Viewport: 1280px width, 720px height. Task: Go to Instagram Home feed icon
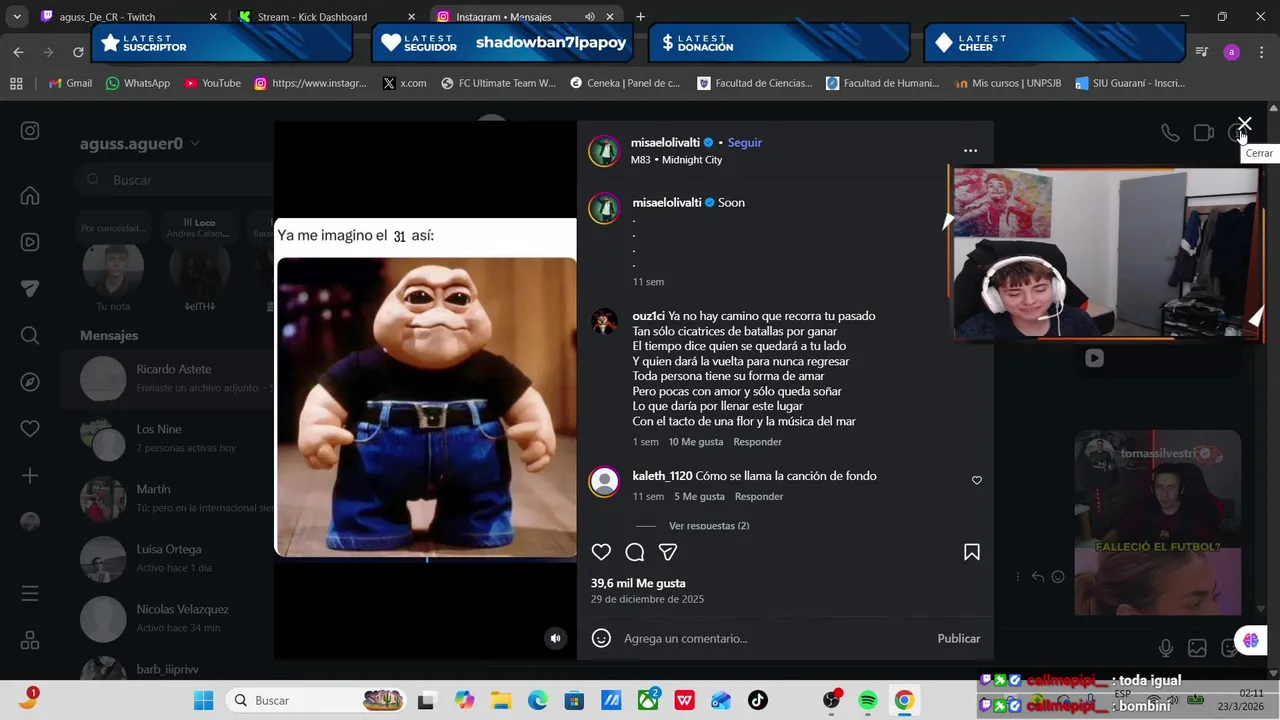click(30, 196)
